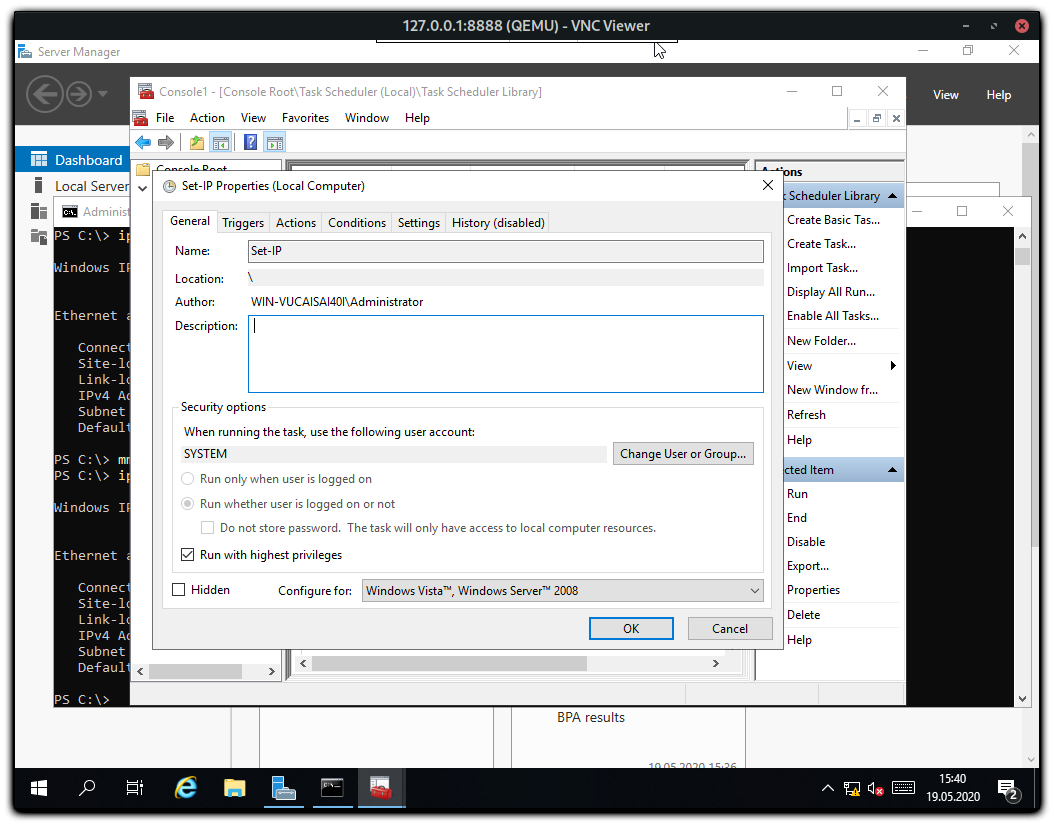The height and width of the screenshot is (826, 1054).
Task: Switch to the Triggers tab
Action: tap(243, 223)
